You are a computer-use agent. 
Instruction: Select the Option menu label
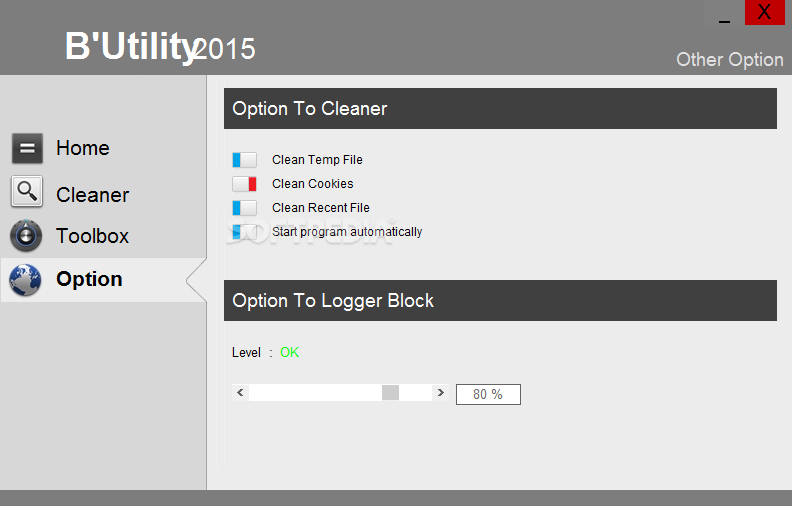(89, 279)
